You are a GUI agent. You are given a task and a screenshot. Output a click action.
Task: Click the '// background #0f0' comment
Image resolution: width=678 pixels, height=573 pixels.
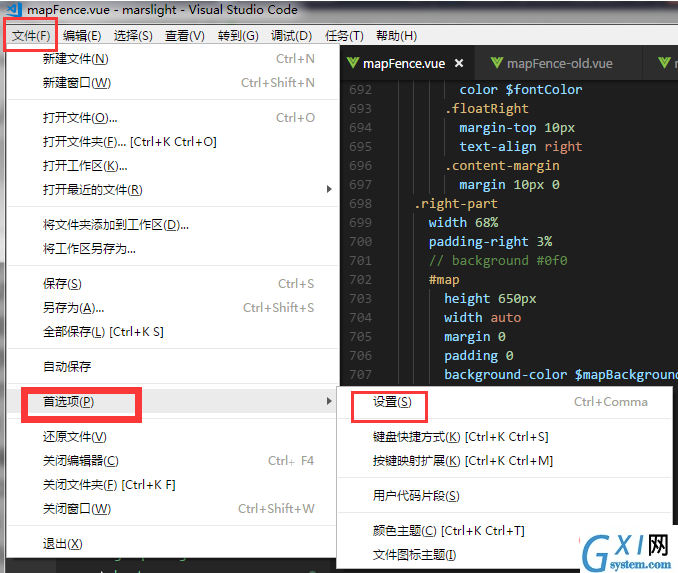click(498, 261)
